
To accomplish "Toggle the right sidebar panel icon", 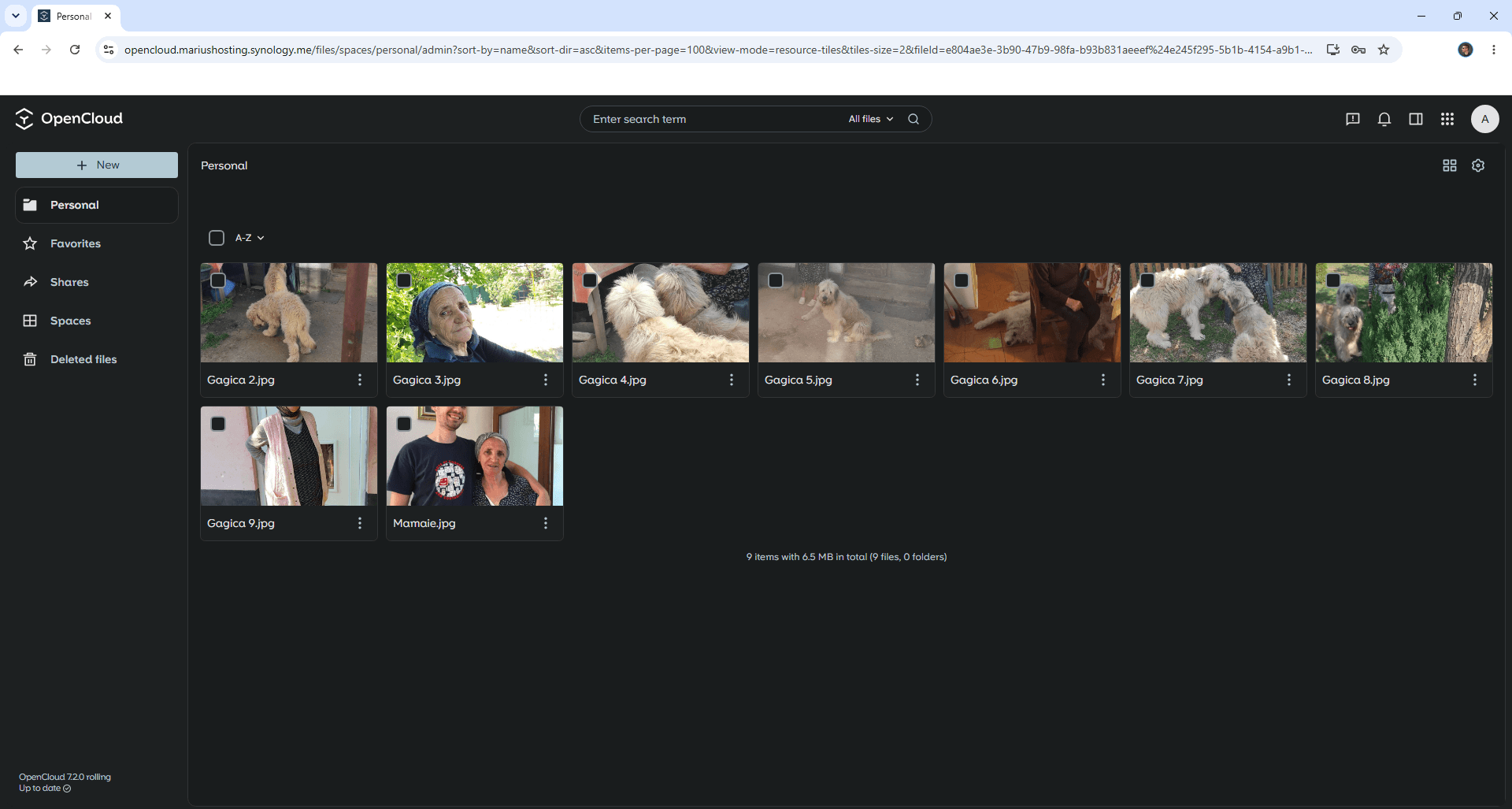I will [1415, 119].
